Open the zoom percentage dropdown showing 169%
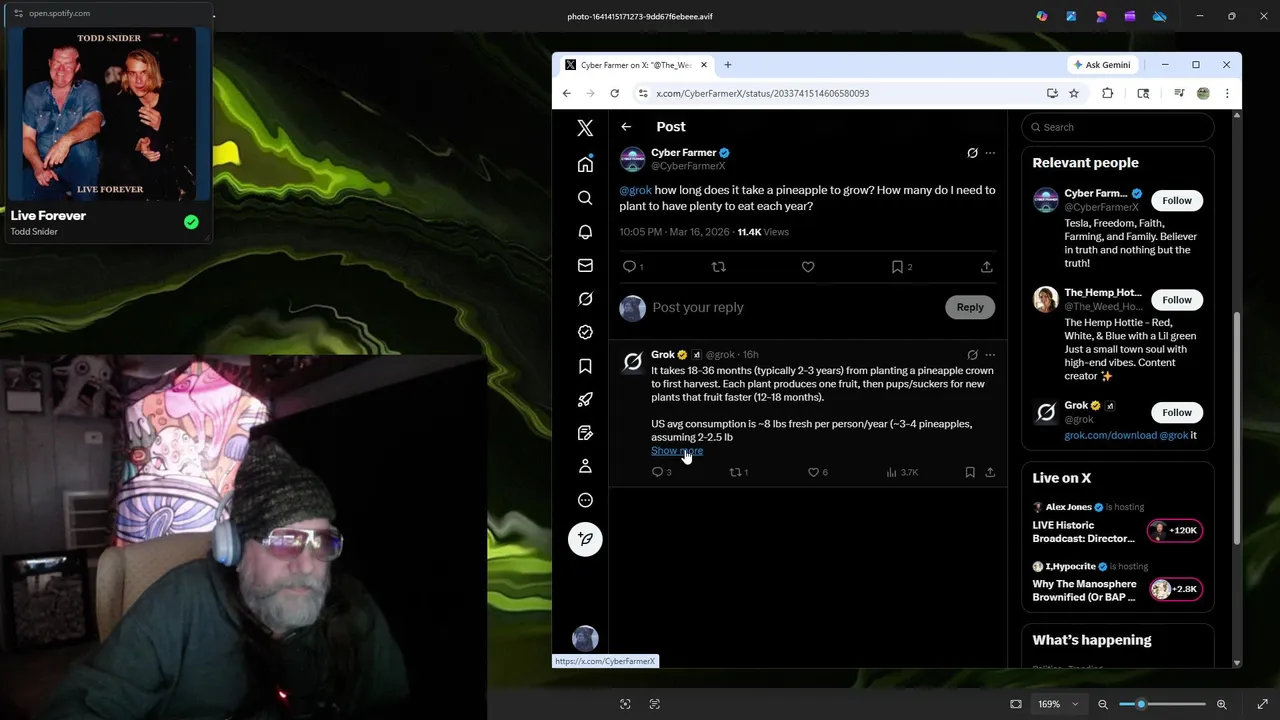The width and height of the screenshot is (1280, 720). coord(1058,704)
